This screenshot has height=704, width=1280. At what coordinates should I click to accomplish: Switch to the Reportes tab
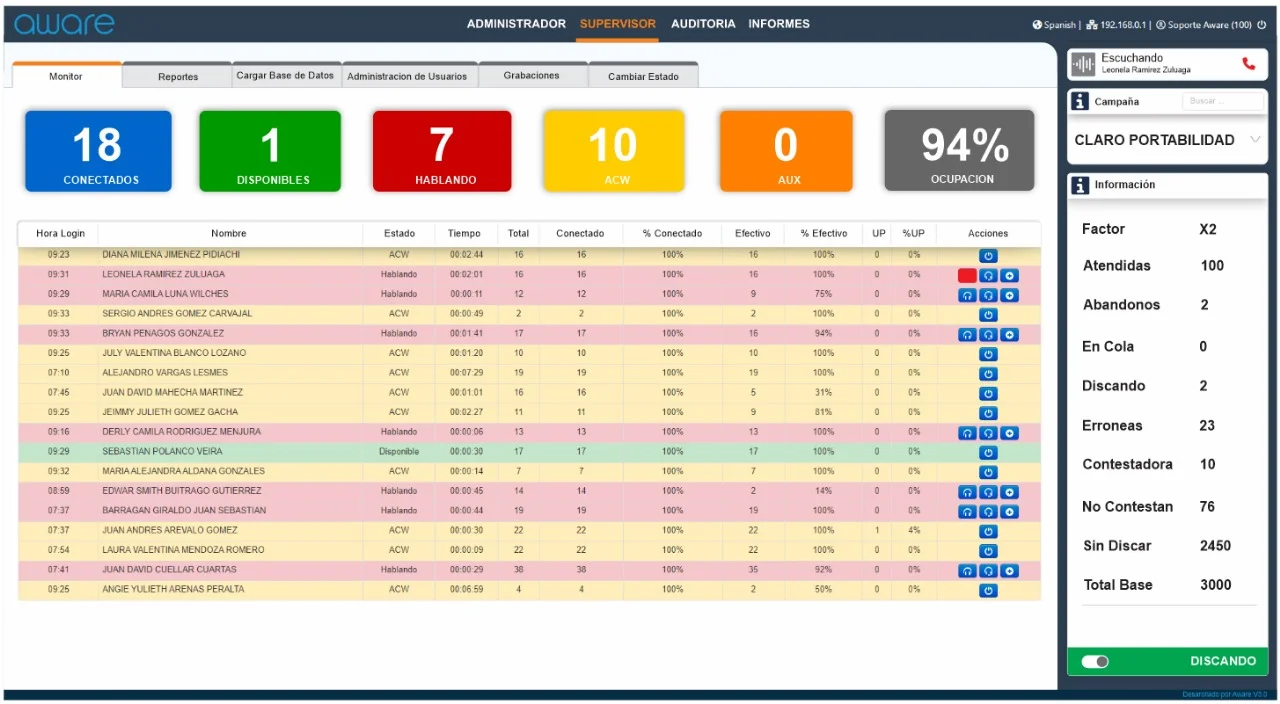176,75
